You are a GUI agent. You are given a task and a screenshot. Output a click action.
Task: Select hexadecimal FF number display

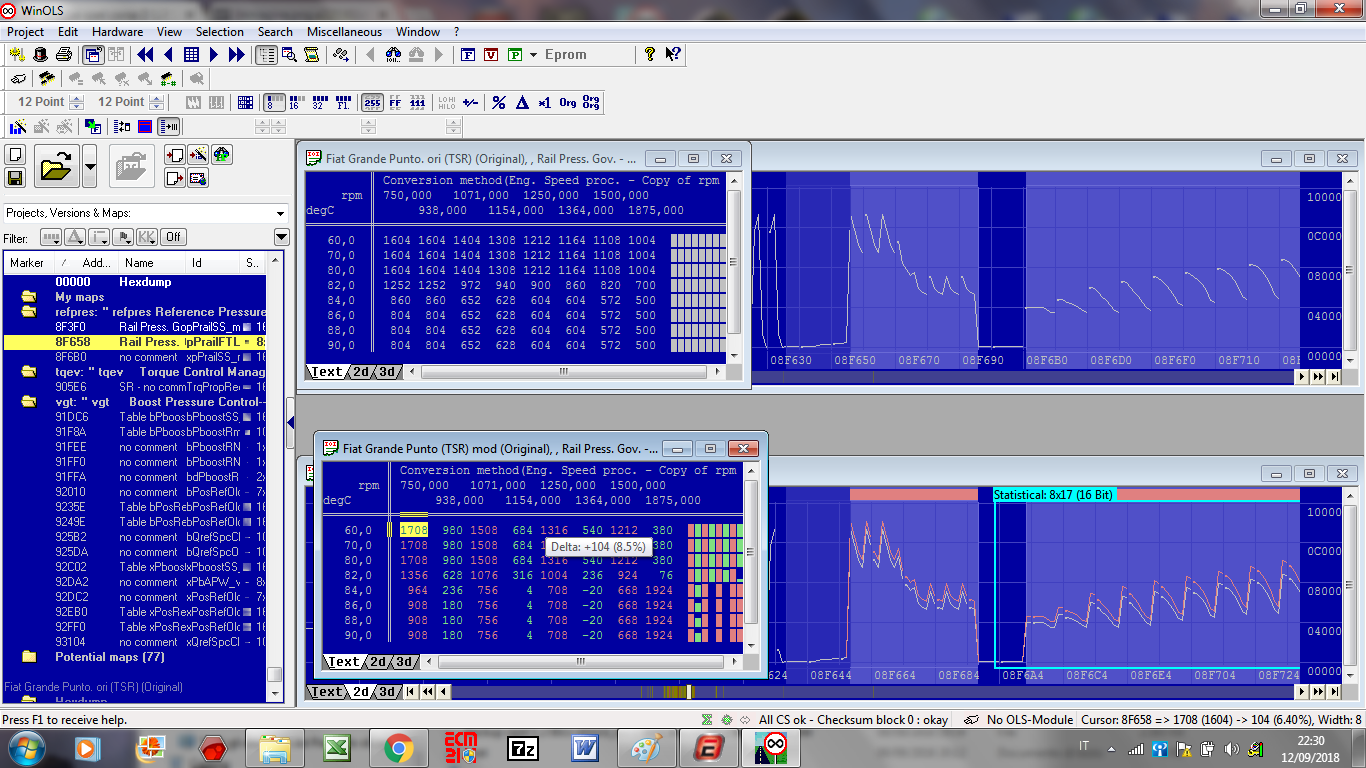pyautogui.click(x=395, y=102)
